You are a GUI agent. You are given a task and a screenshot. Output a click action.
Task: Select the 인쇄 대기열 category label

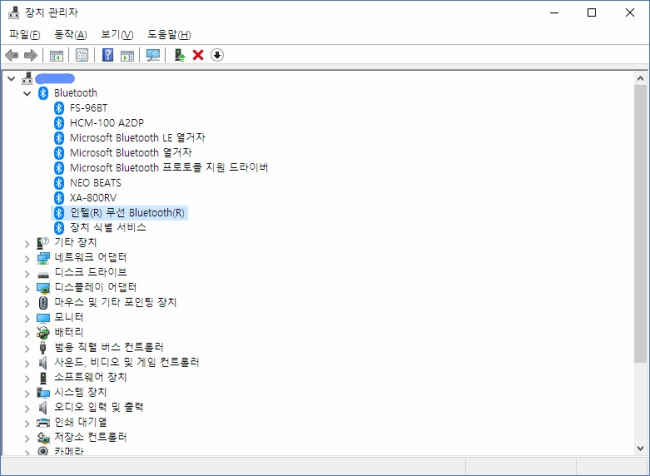coord(81,422)
